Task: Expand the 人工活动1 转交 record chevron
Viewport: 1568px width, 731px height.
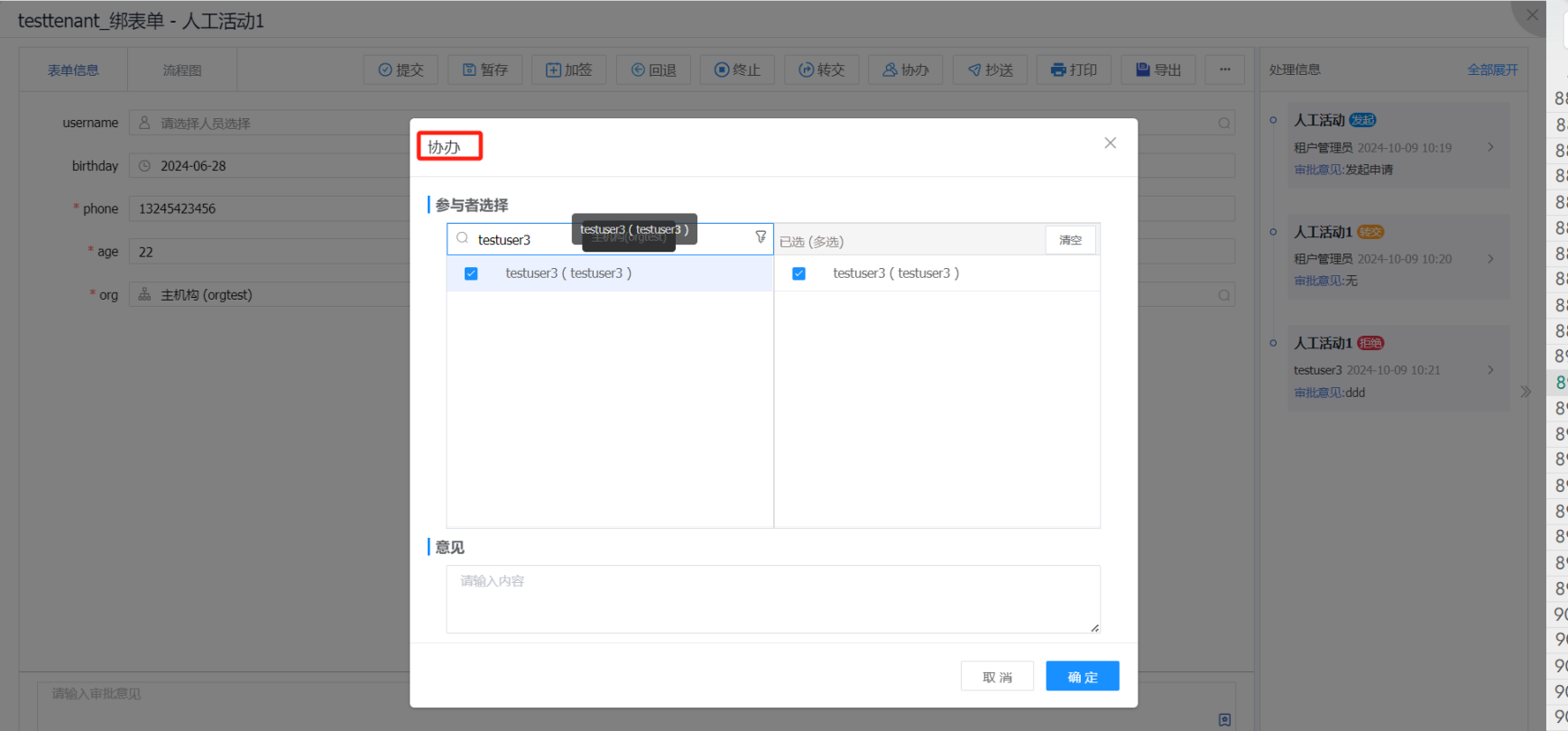Action: click(1490, 259)
